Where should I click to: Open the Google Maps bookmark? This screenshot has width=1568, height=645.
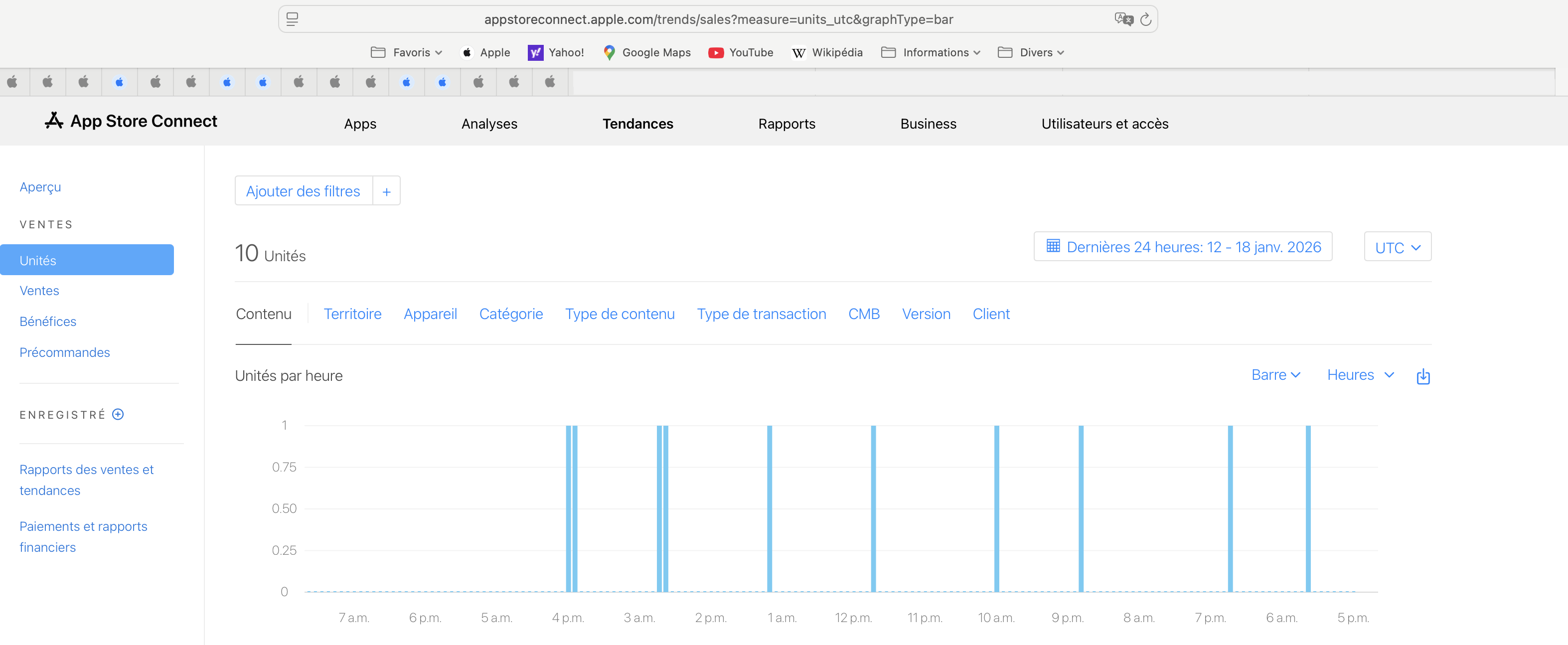(646, 52)
